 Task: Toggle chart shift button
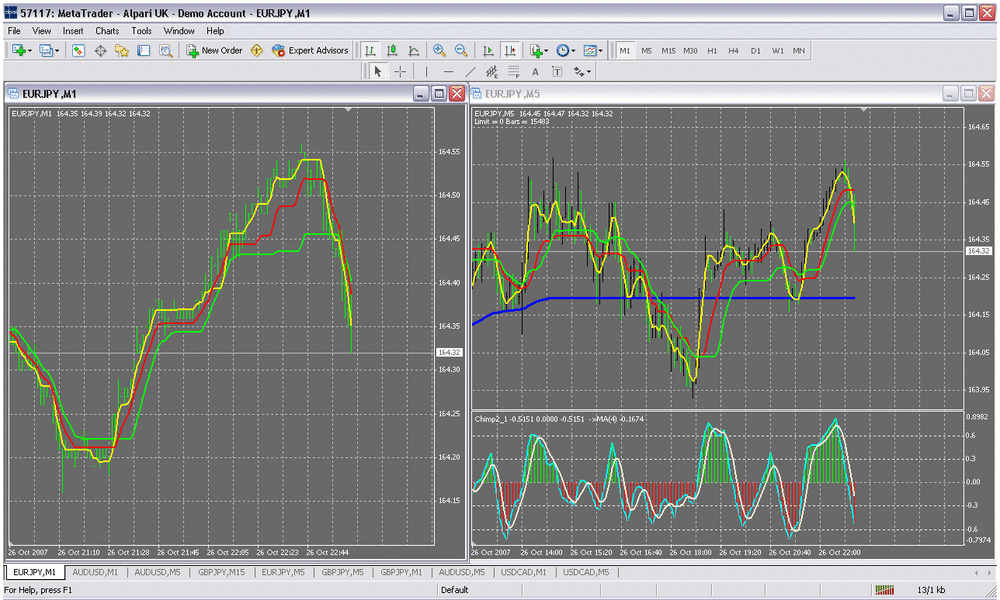[510, 50]
